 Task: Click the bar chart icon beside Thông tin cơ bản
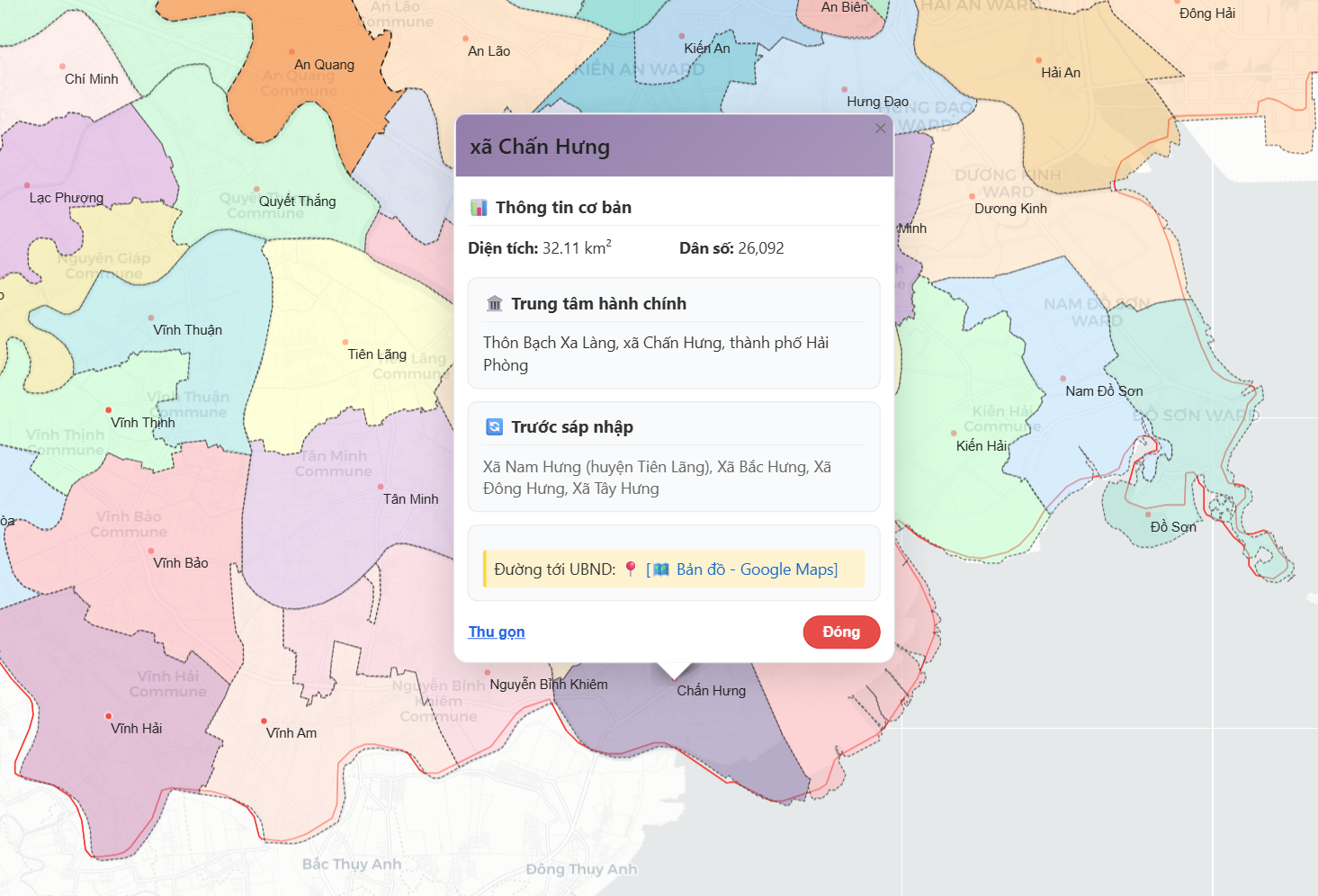tap(479, 208)
